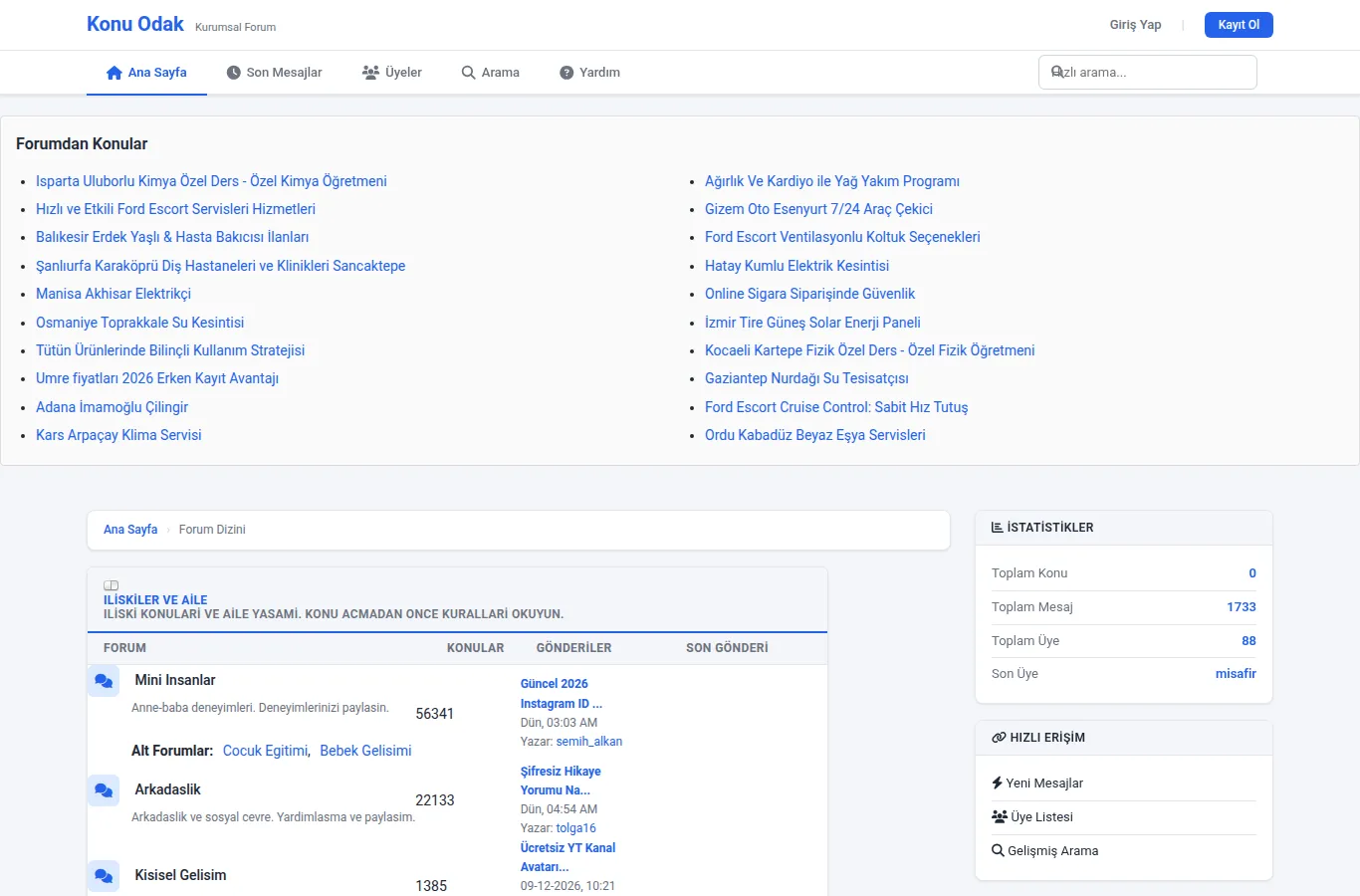Click the lightning icon beside Yeni Mesajlar

coord(998,784)
